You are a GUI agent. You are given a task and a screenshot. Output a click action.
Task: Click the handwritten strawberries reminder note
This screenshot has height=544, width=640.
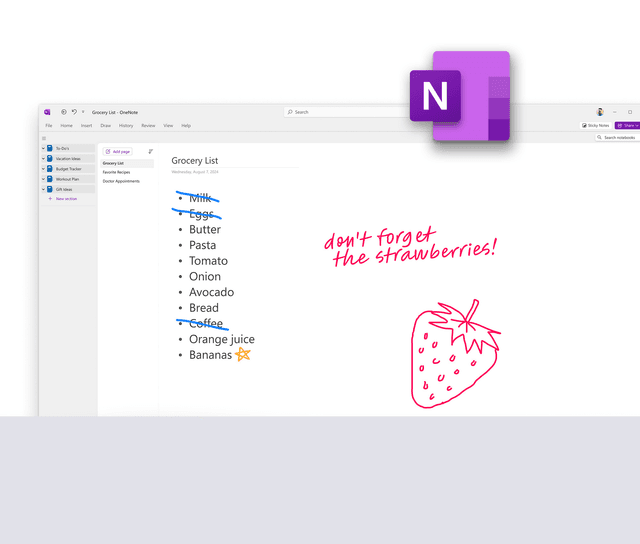411,247
